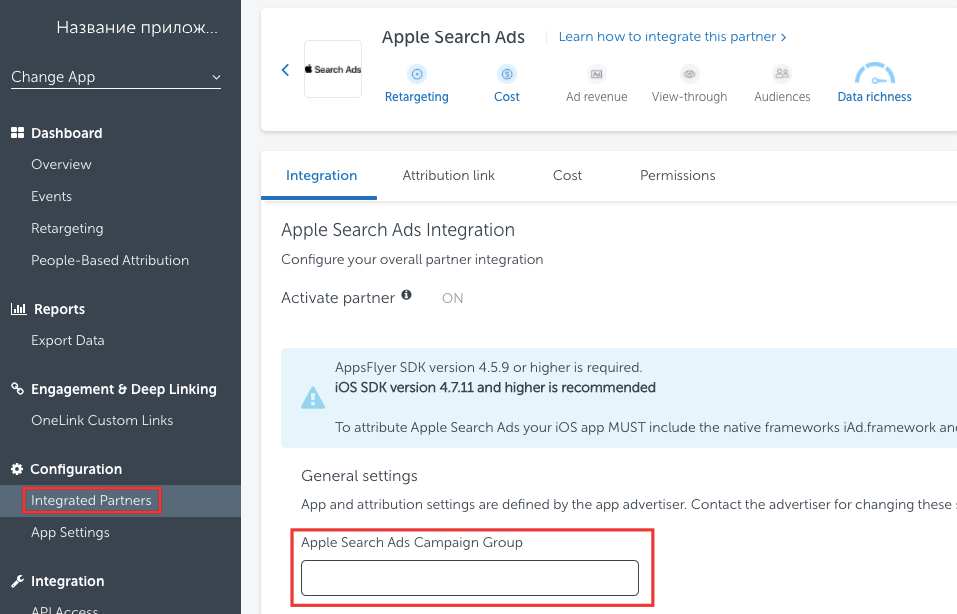Click the Cost dollar icon
Screen dimensions: 957x614
click(x=507, y=74)
